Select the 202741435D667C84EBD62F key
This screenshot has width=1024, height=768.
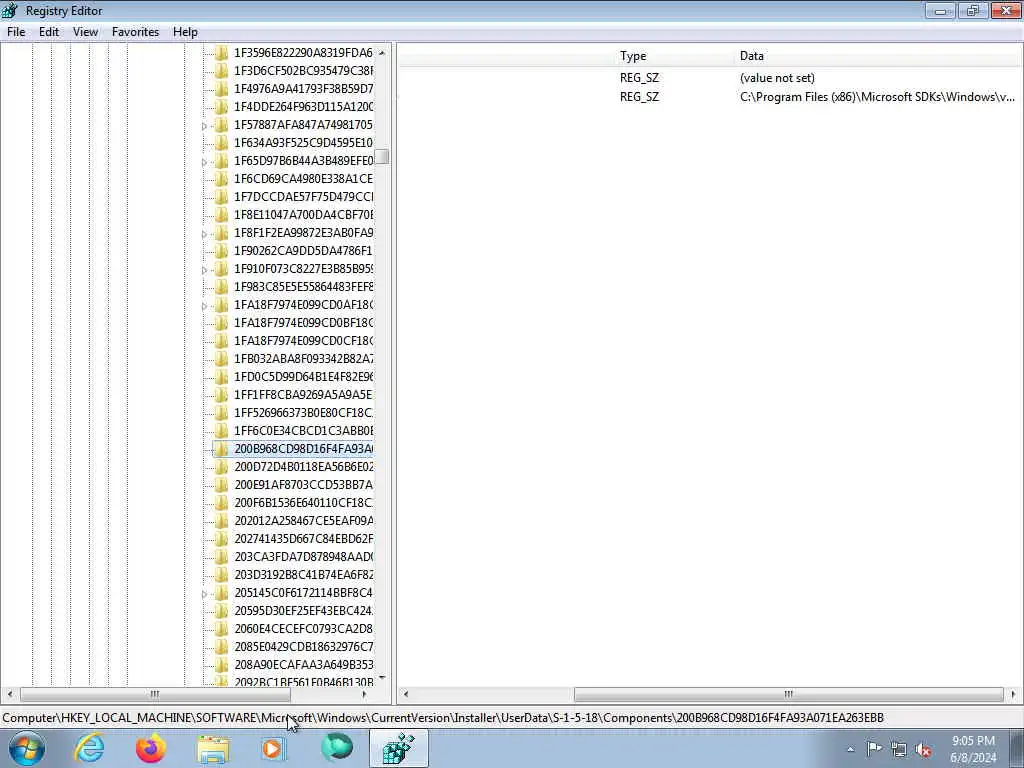click(304, 539)
